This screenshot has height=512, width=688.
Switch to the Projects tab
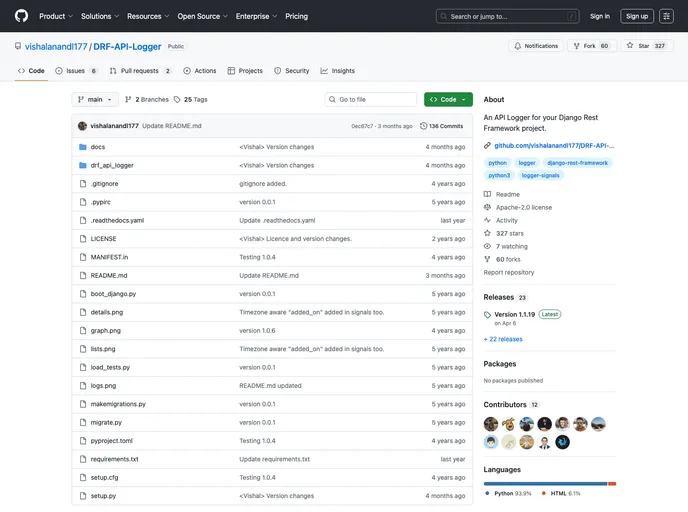pos(245,71)
